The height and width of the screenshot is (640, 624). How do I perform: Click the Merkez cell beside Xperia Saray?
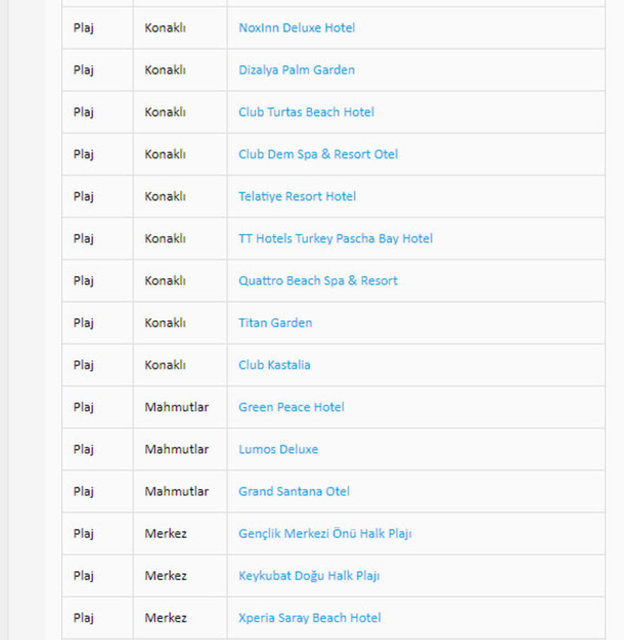(x=165, y=618)
